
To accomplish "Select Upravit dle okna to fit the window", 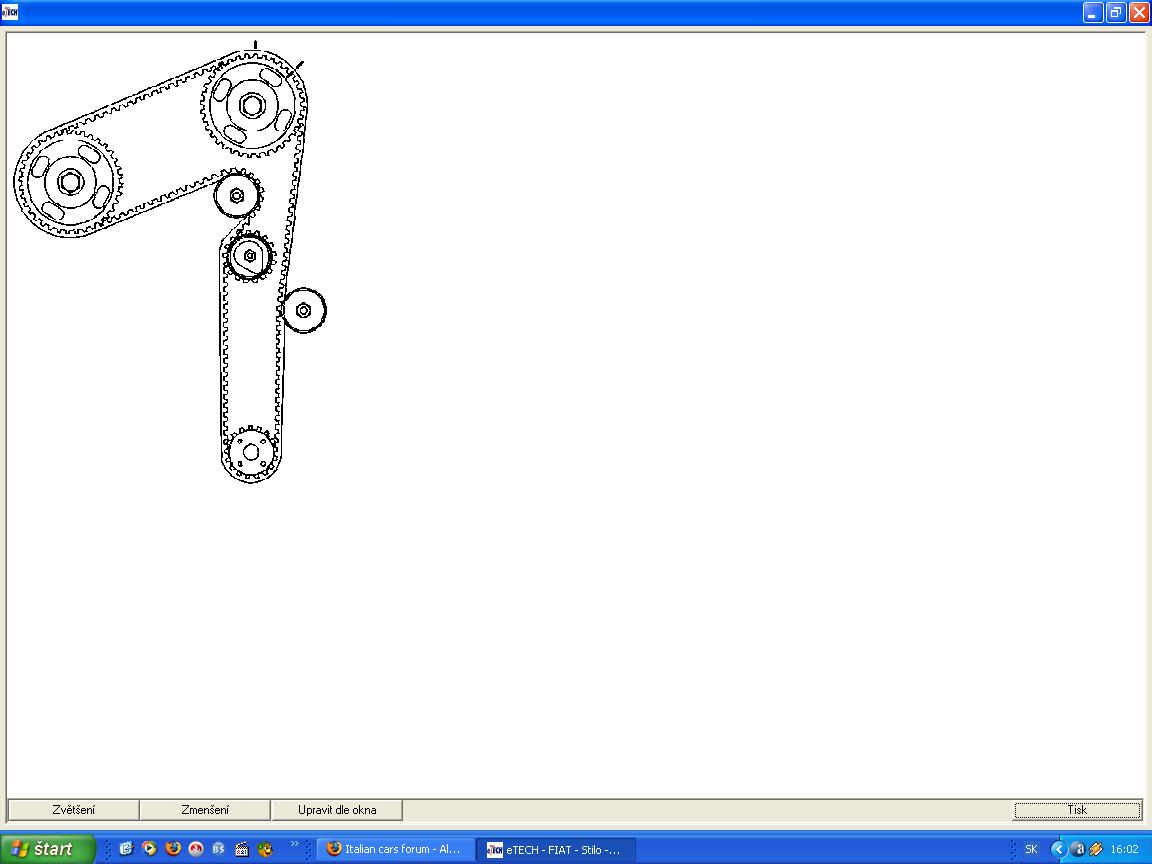I will pyautogui.click(x=336, y=810).
